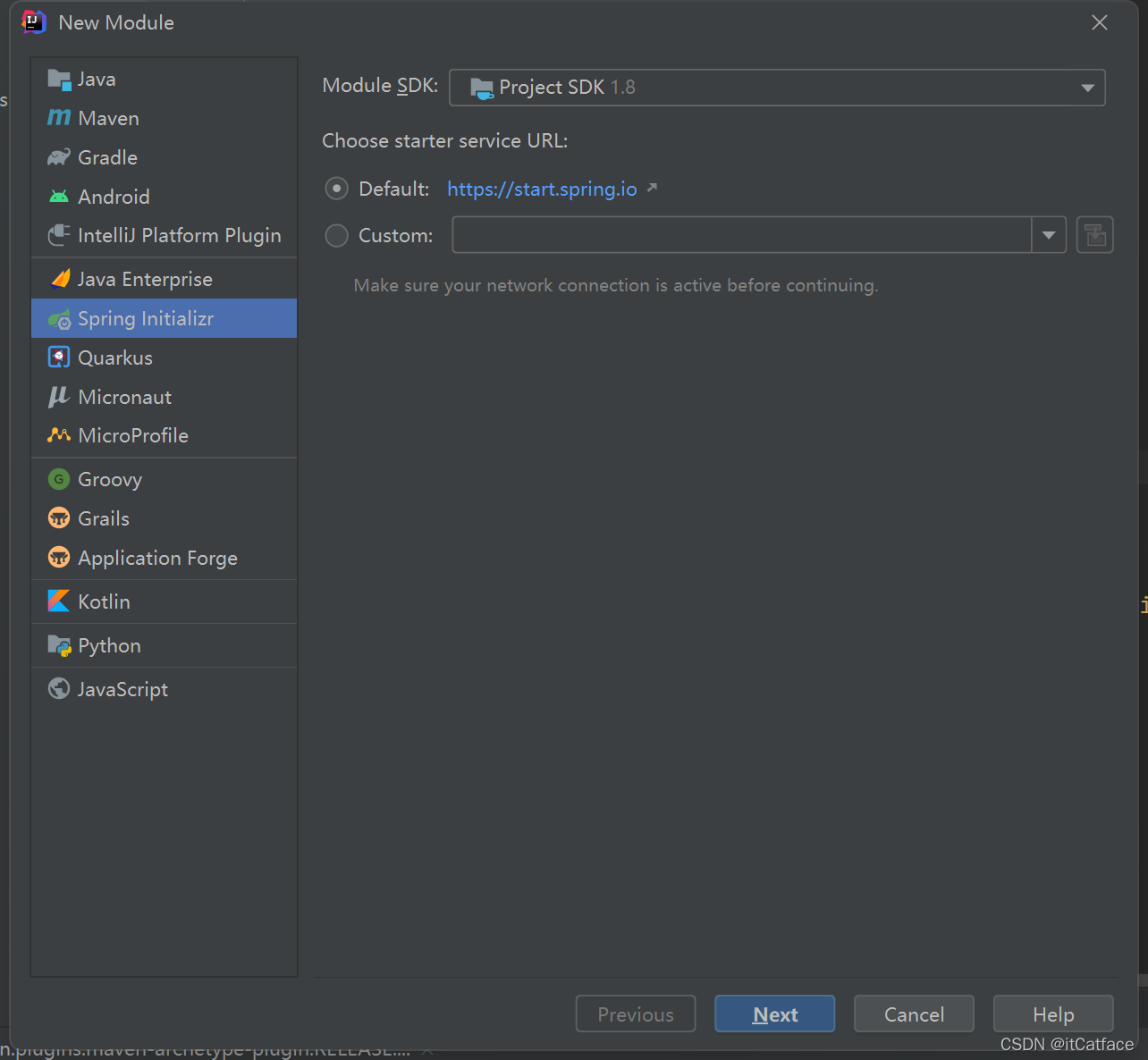The width and height of the screenshot is (1148, 1060).
Task: Select the 'Groovy' list entry text
Action: [110, 479]
